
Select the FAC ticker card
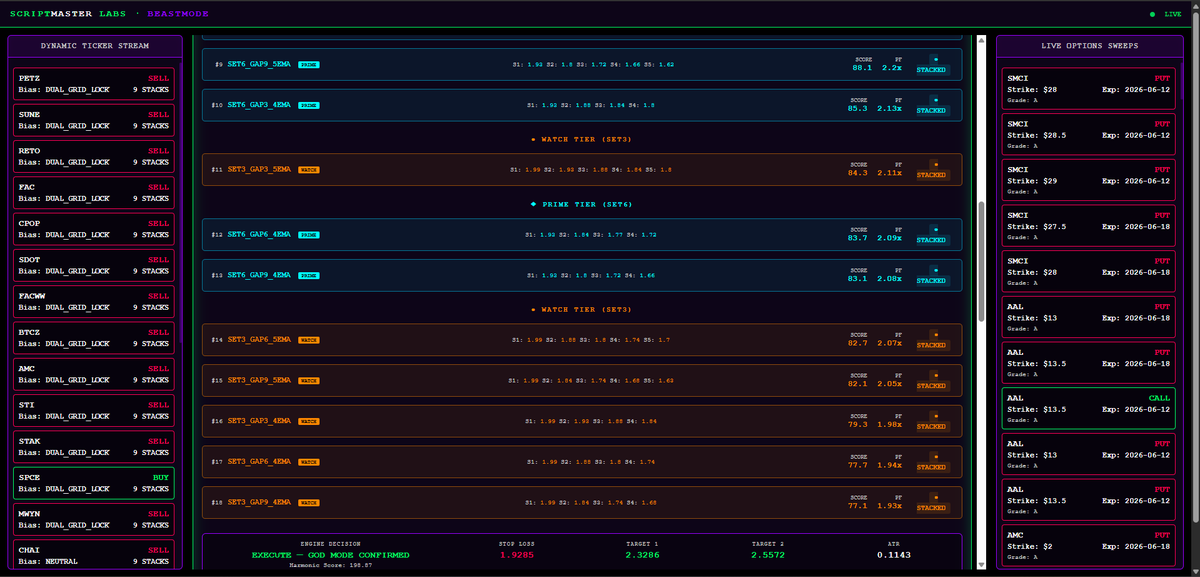[x=94, y=192]
